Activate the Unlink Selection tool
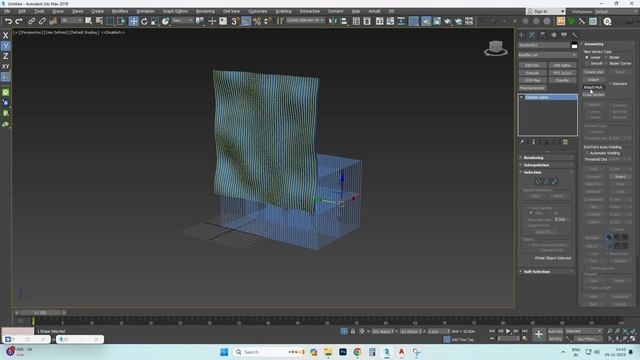640x360 pixels. [x=42, y=21]
